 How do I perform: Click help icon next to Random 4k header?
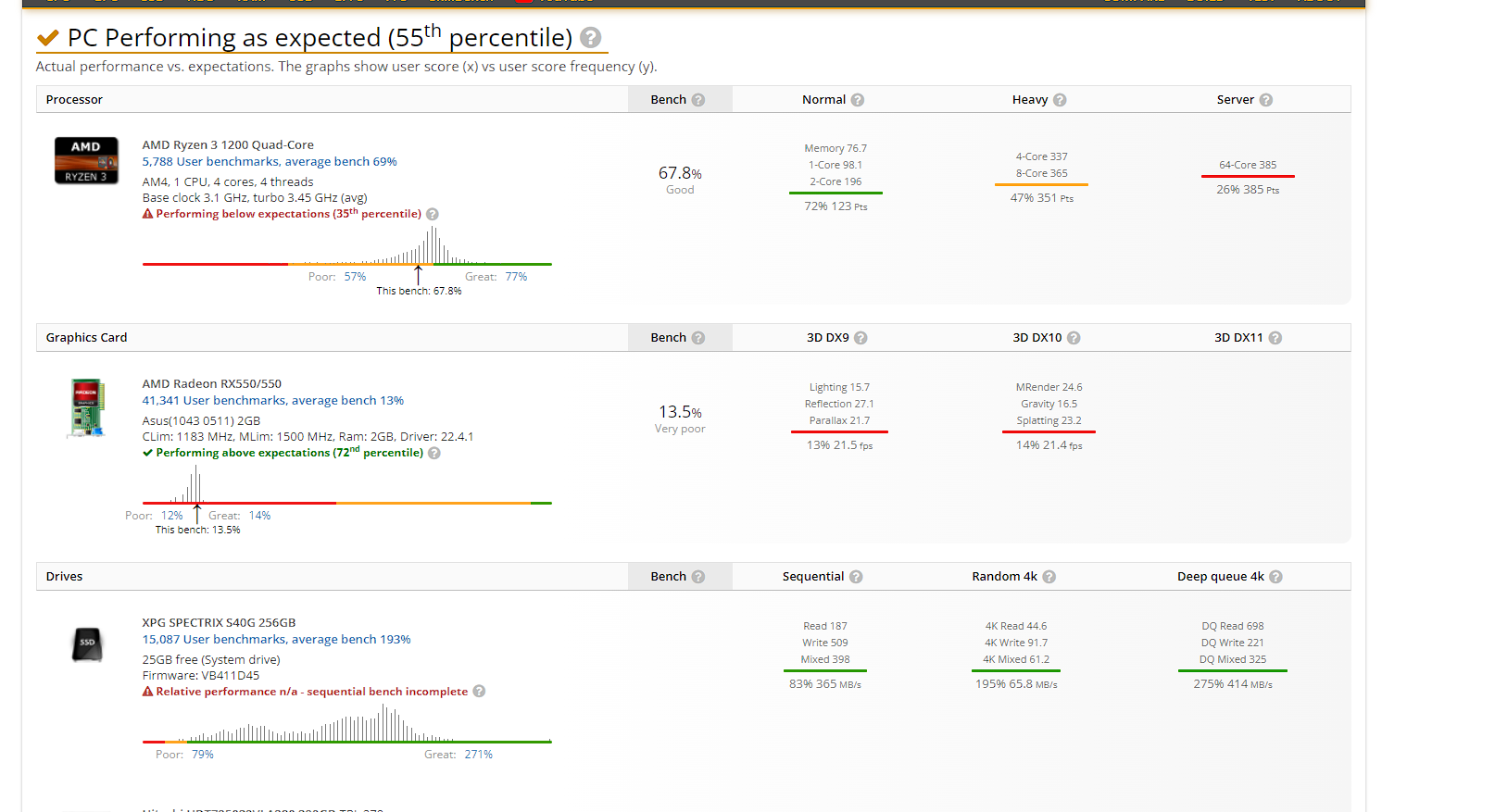[x=1049, y=577]
